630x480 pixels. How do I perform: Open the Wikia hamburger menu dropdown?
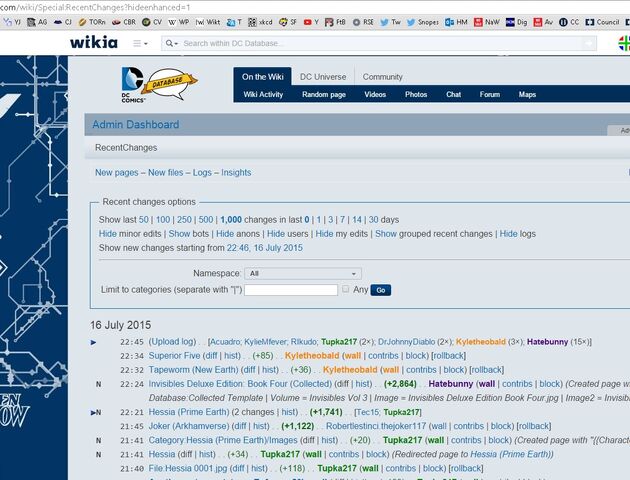[140, 43]
